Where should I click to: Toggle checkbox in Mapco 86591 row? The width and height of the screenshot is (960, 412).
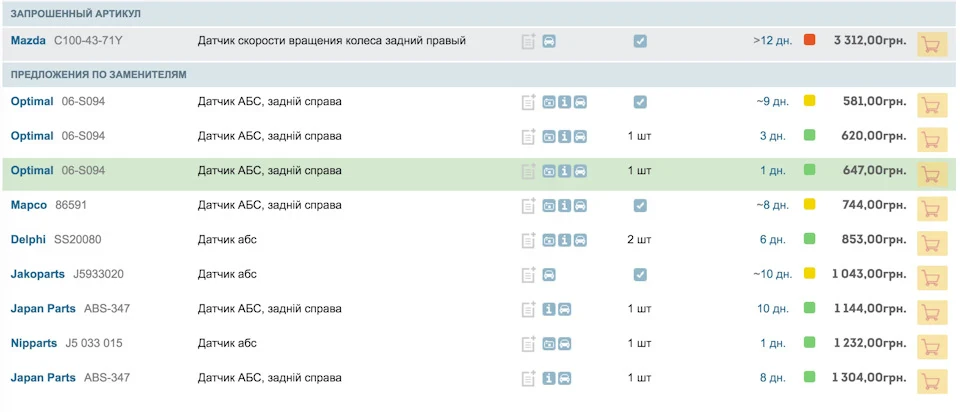pos(640,206)
